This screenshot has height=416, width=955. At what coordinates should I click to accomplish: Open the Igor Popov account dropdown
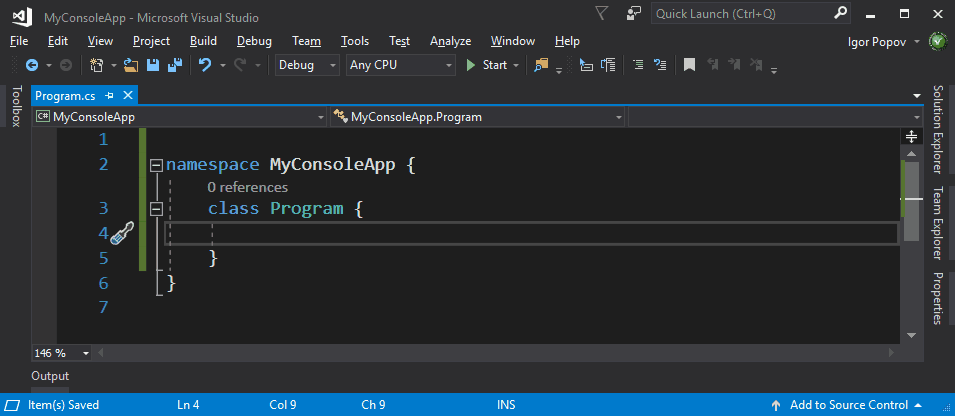[x=918, y=42]
